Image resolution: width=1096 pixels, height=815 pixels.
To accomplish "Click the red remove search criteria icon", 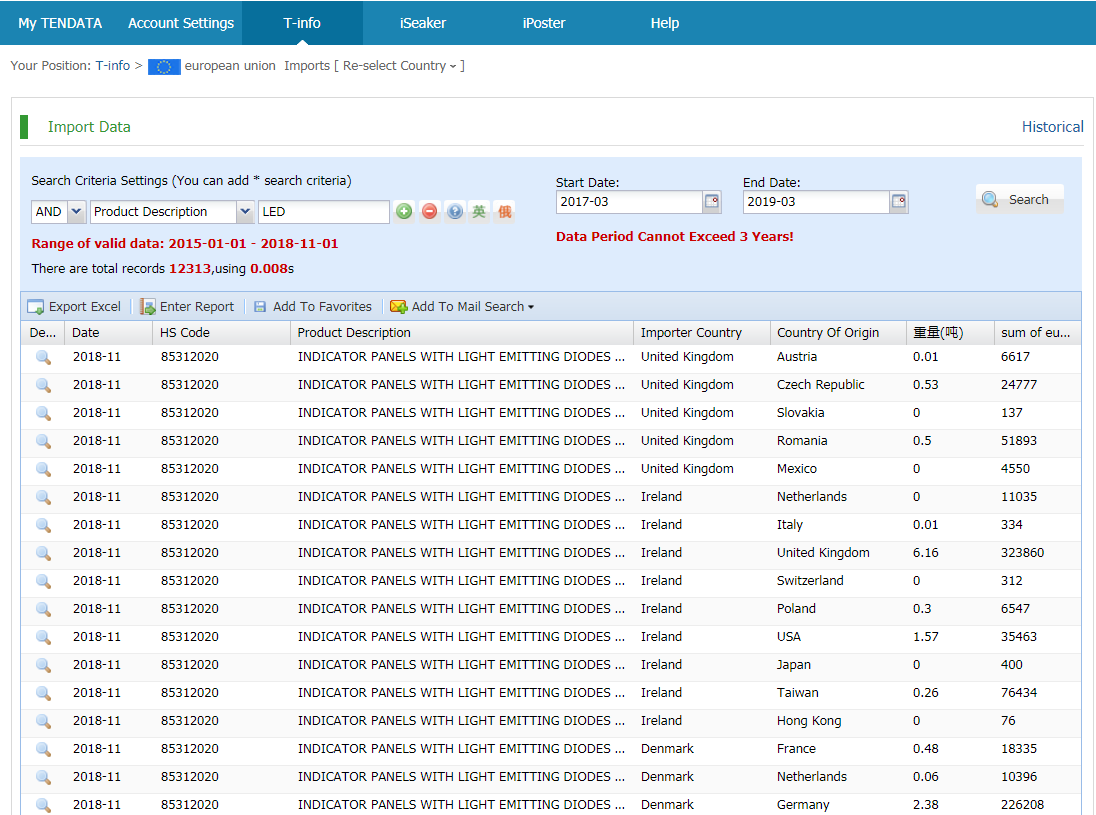I will click(x=429, y=212).
